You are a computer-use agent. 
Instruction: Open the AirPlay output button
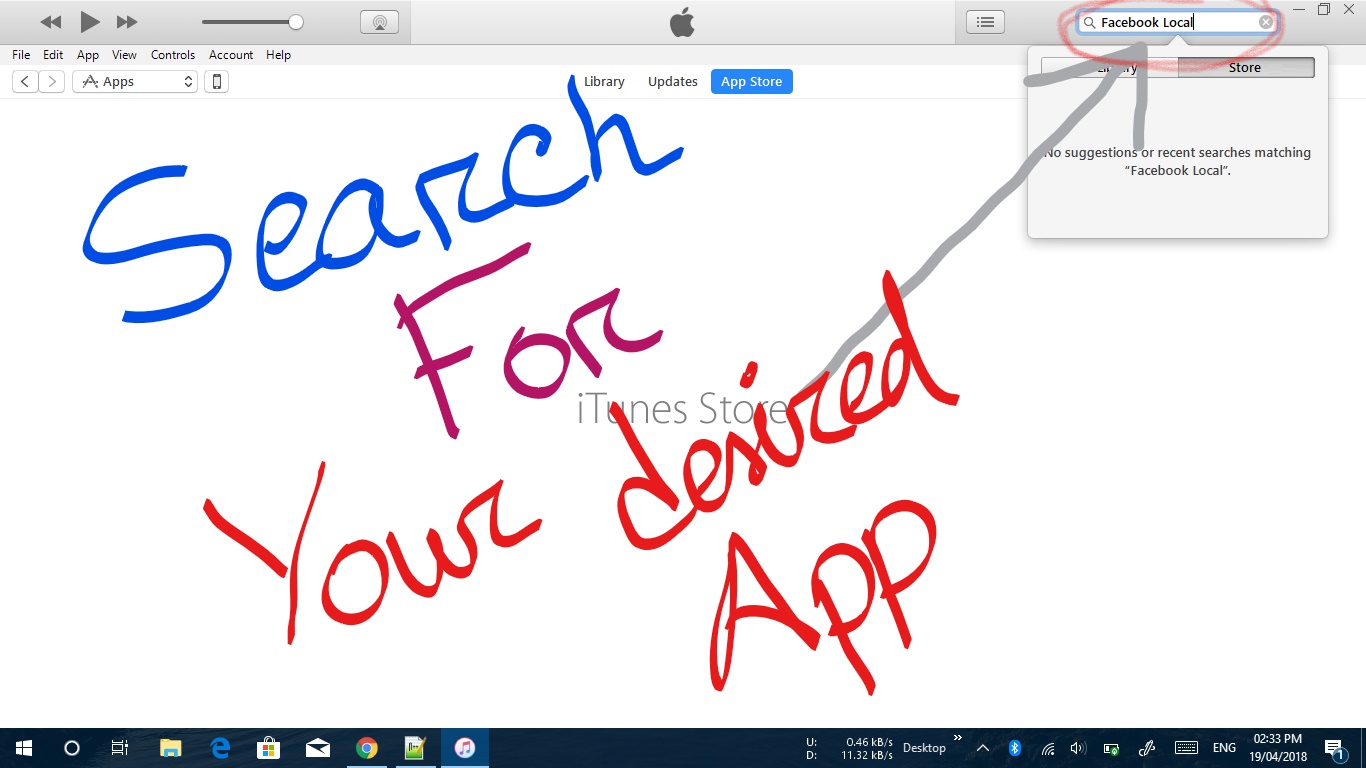click(x=379, y=22)
